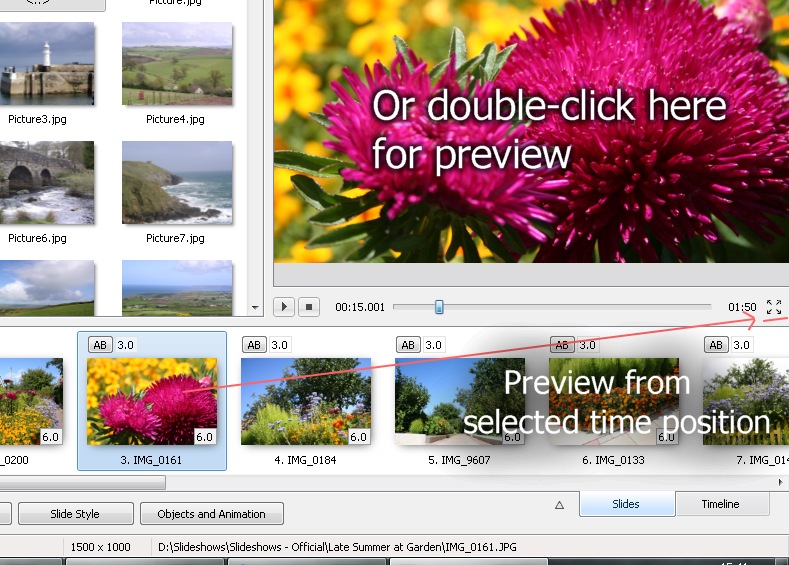789x565 pixels.
Task: Click the Picture7.jpg file name
Action: pyautogui.click(x=175, y=238)
